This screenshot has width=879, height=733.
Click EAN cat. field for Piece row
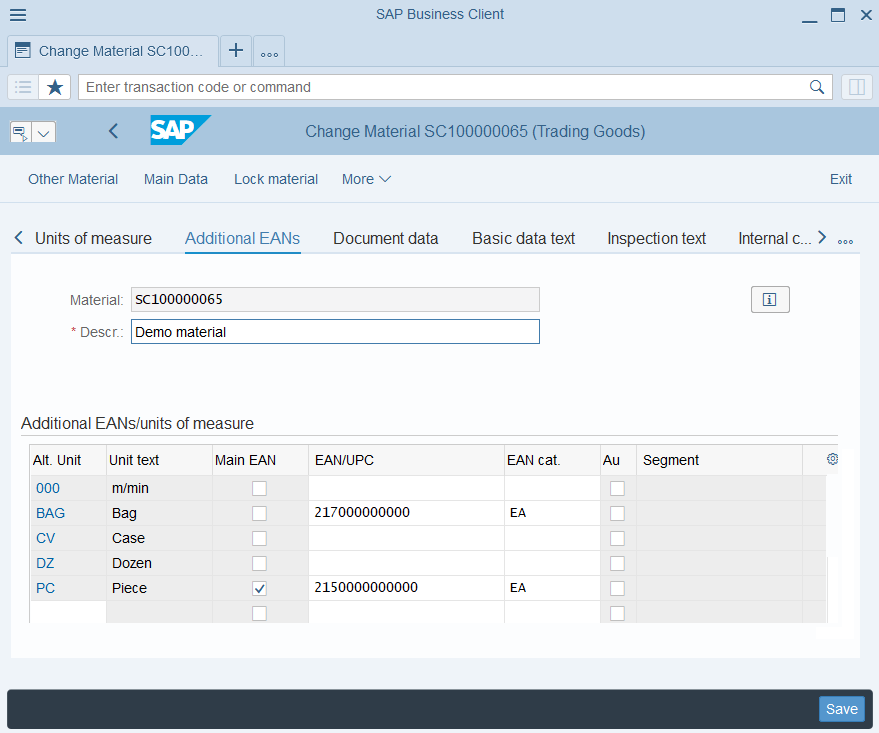[552, 588]
